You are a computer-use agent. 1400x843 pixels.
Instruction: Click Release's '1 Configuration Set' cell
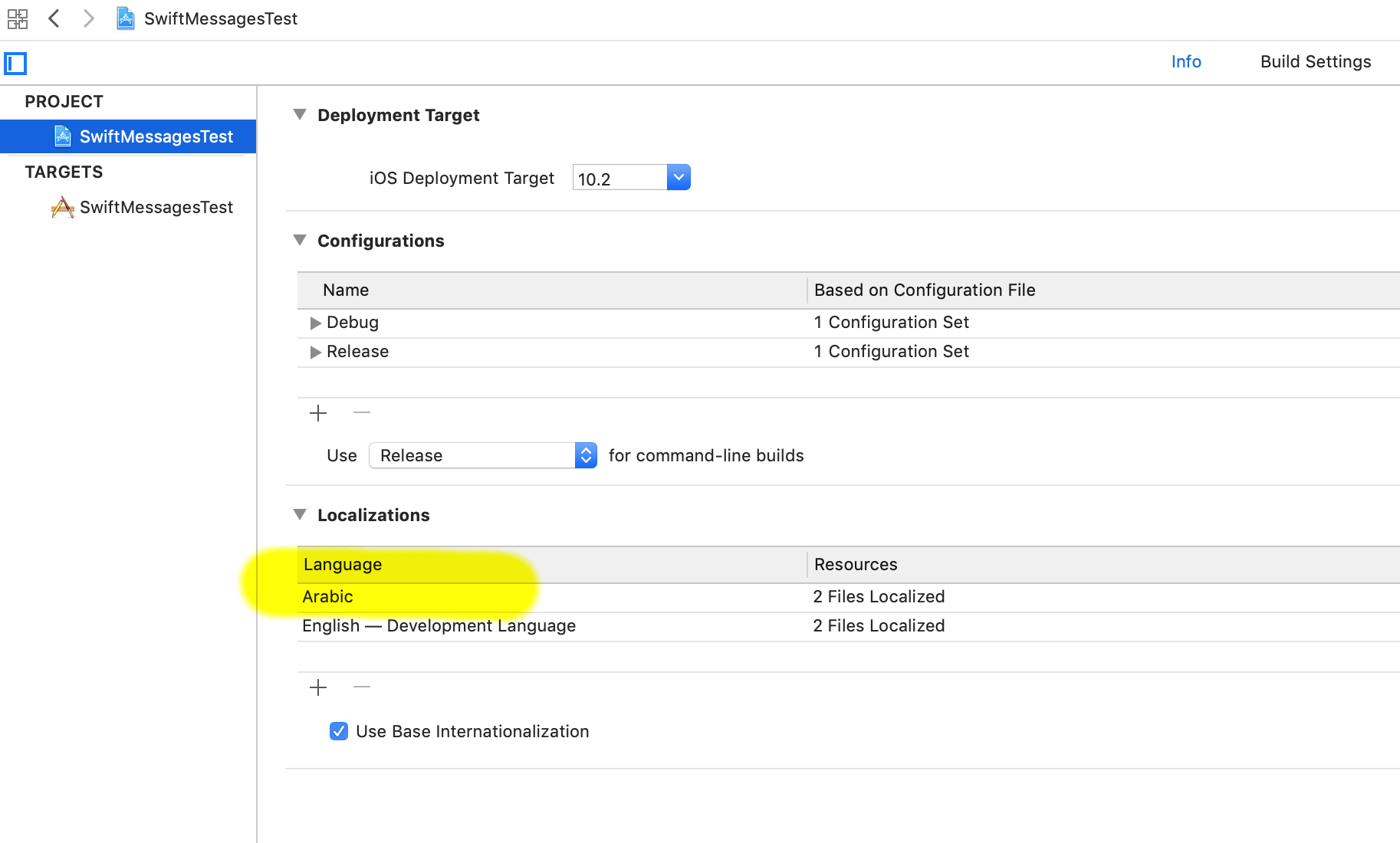(x=892, y=352)
